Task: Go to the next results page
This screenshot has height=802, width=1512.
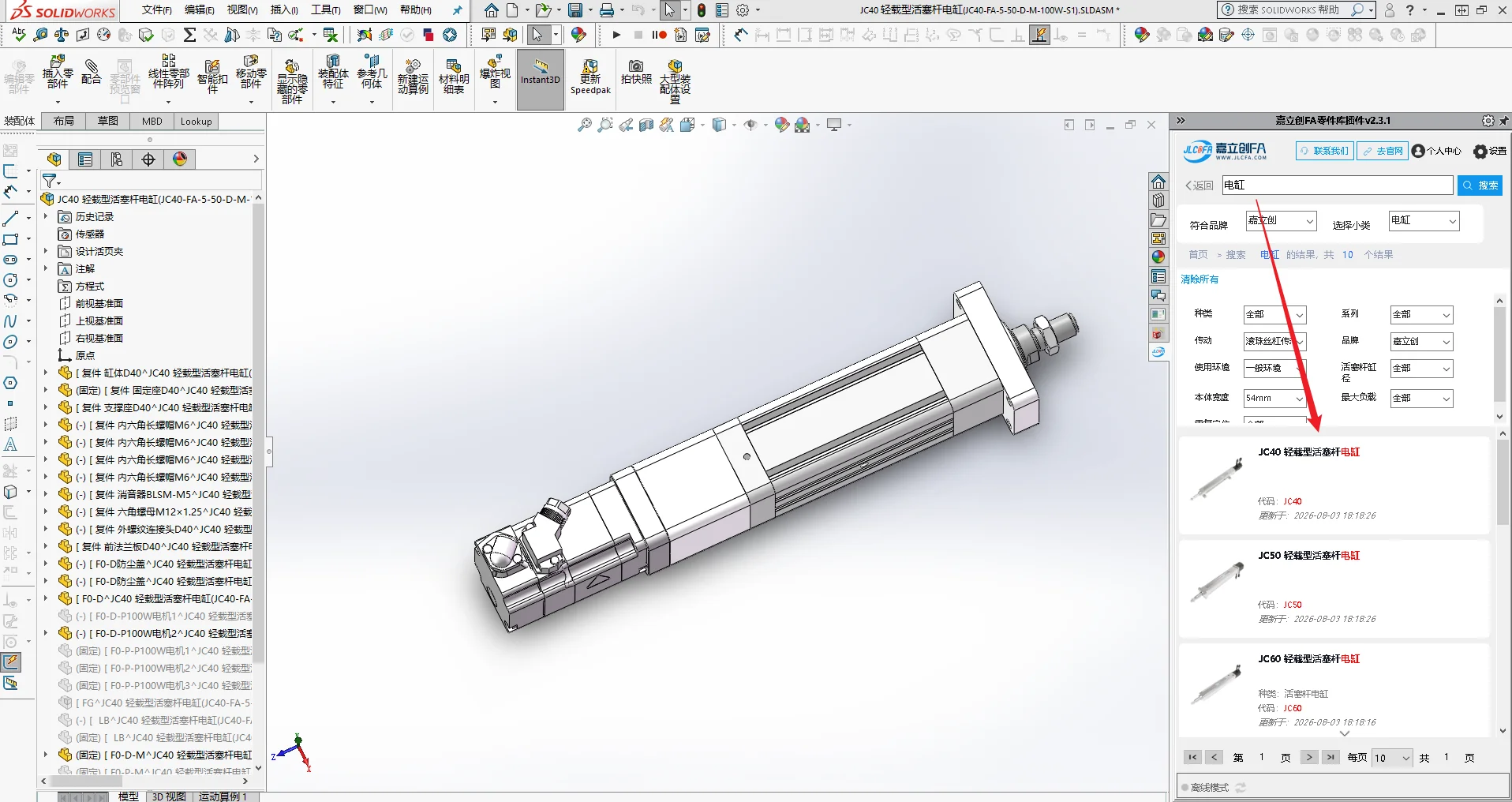Action: click(1308, 758)
